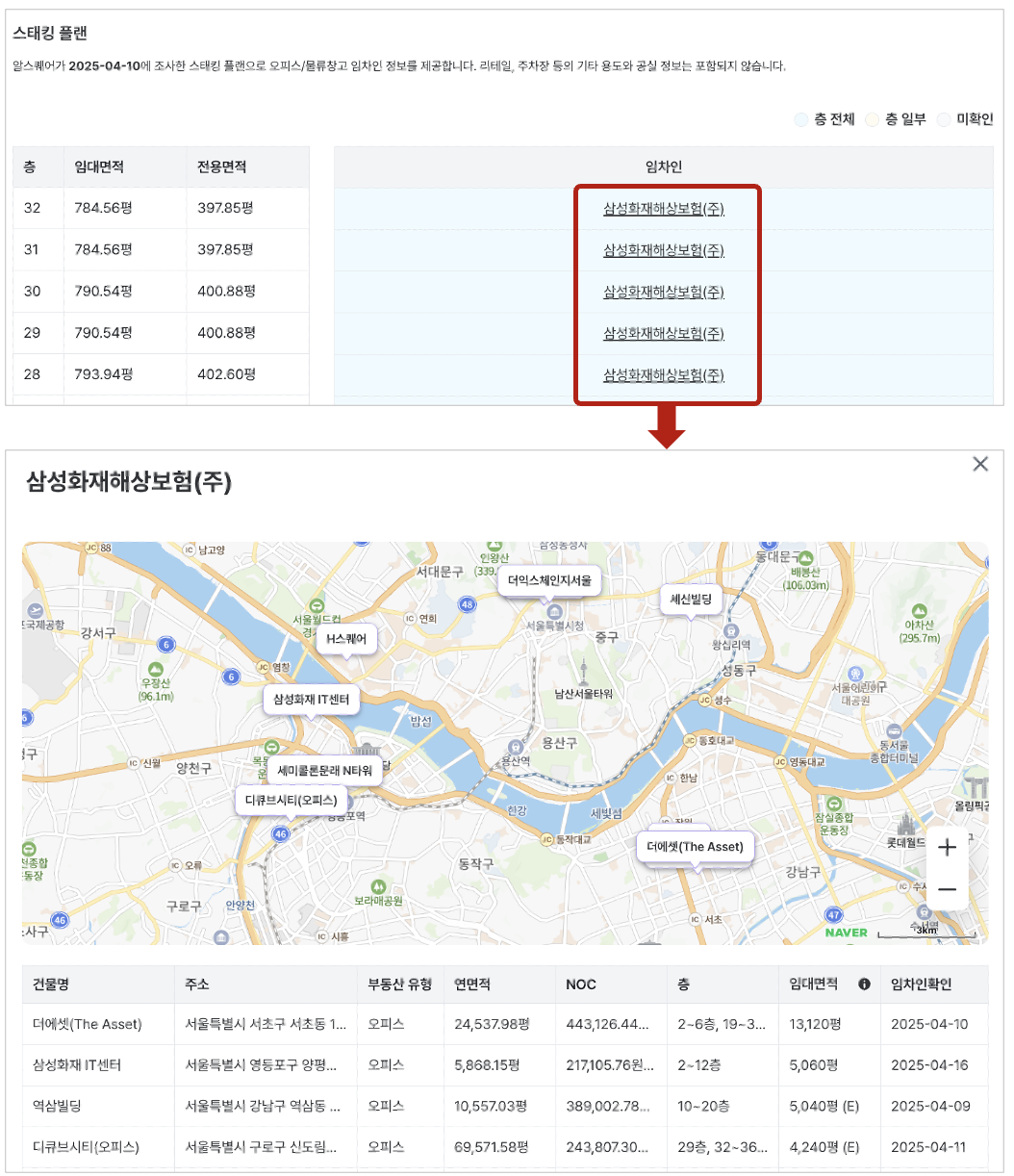
Task: Click the 전용면적 column header
Action: pyautogui.click(x=247, y=167)
